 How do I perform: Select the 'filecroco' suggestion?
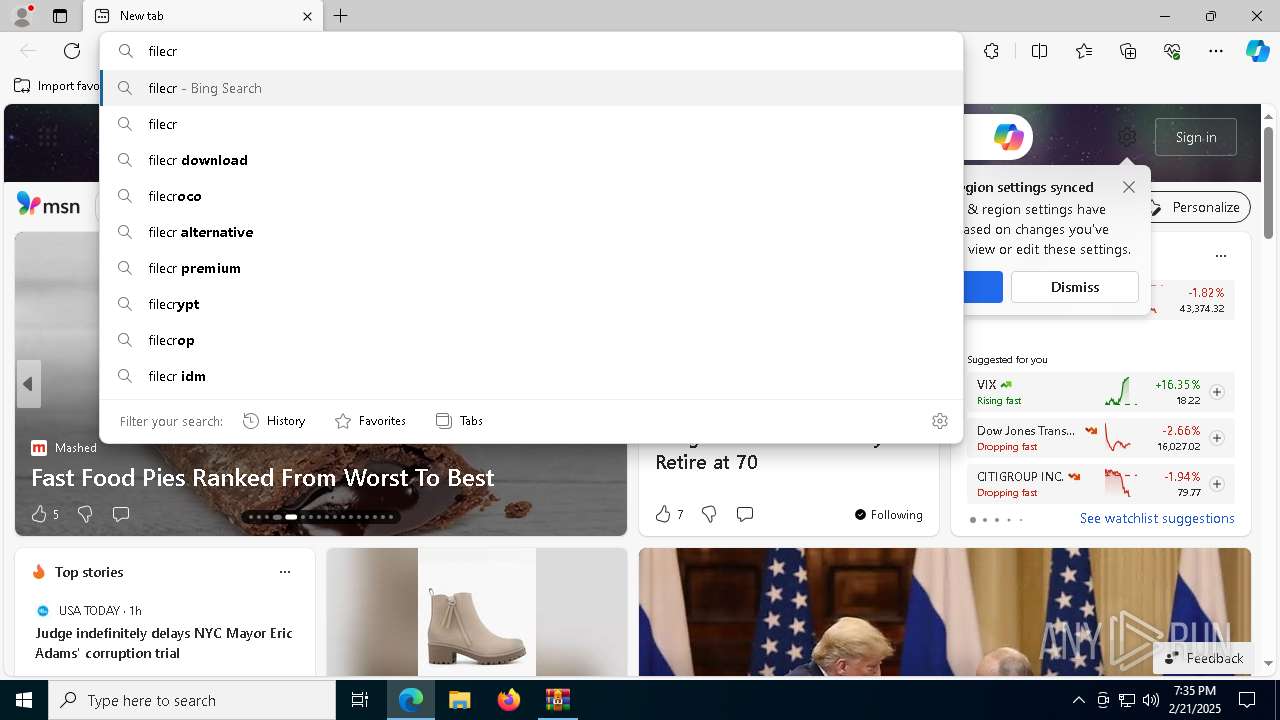pyautogui.click(x=531, y=196)
